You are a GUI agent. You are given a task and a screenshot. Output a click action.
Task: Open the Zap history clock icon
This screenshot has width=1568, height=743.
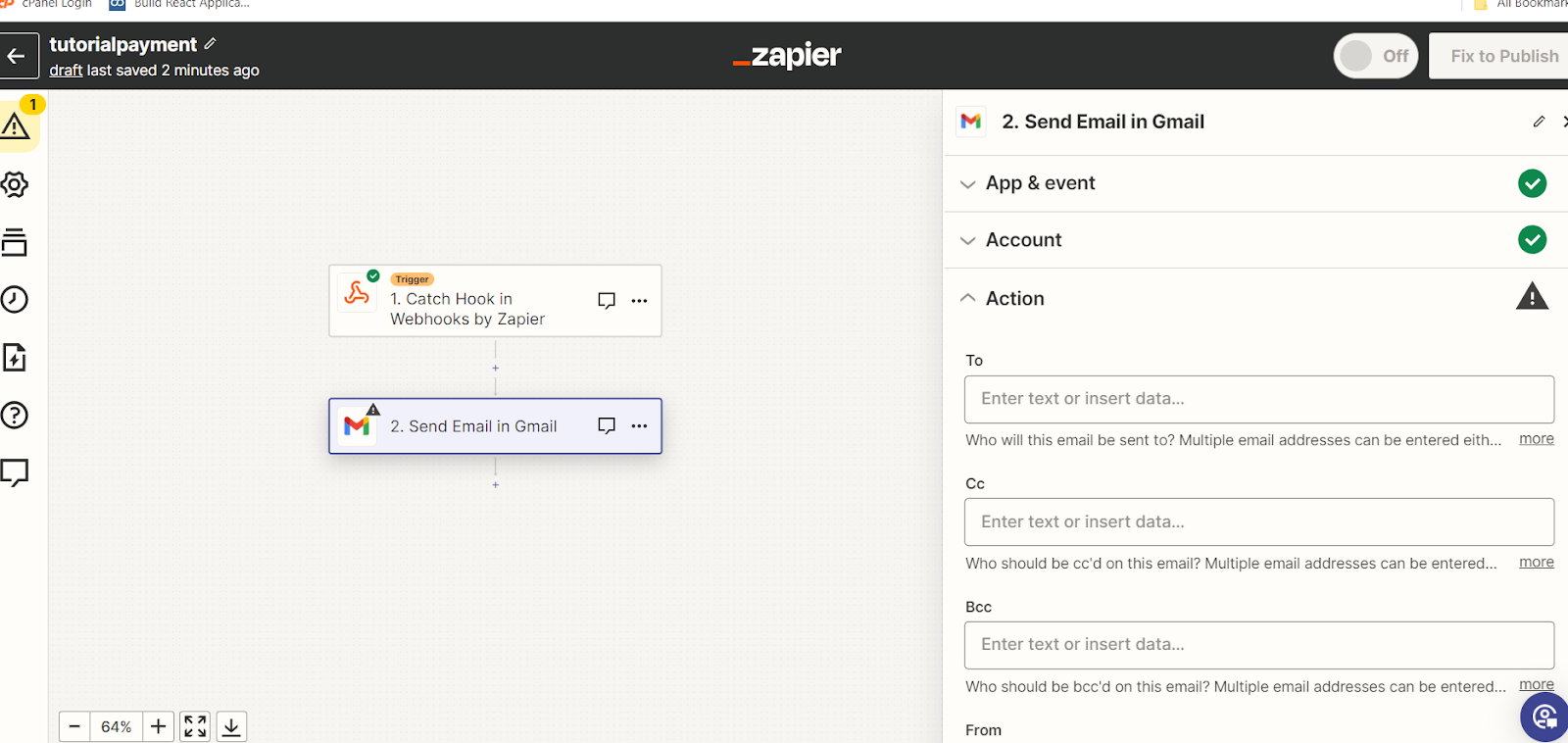[14, 299]
